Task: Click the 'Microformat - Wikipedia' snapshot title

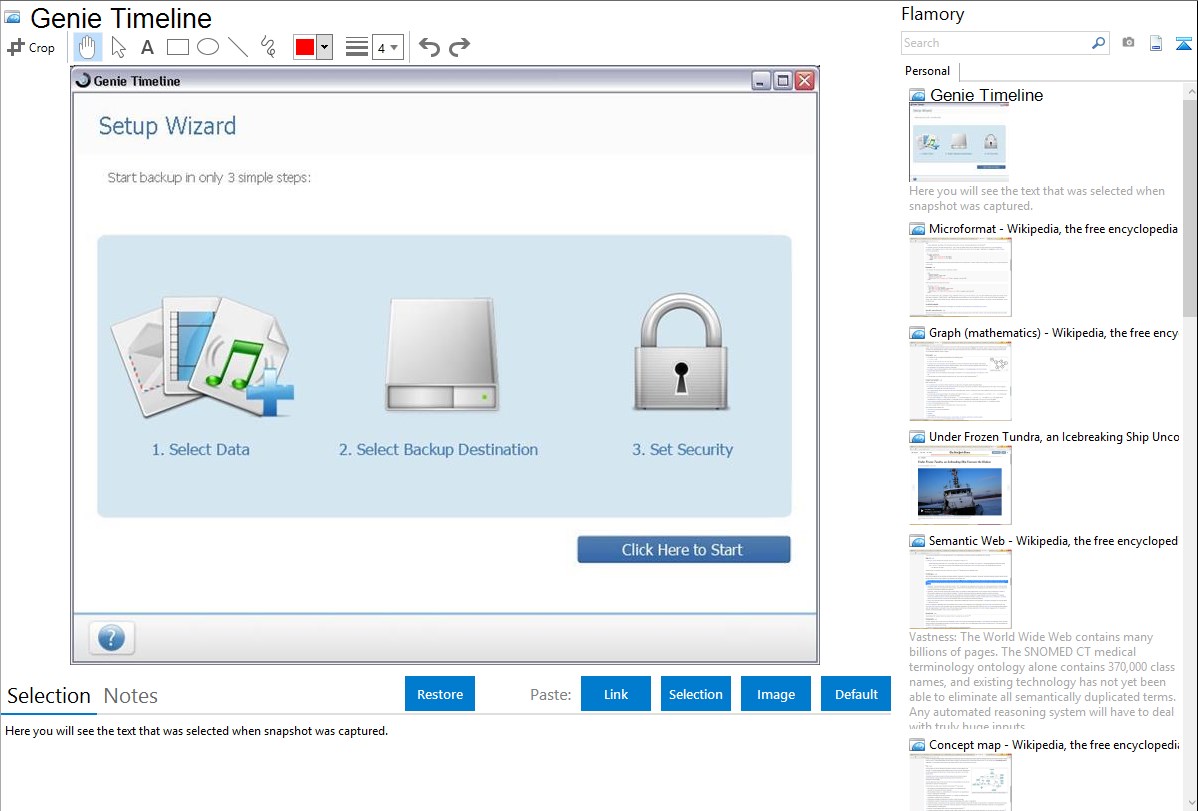Action: [1053, 229]
